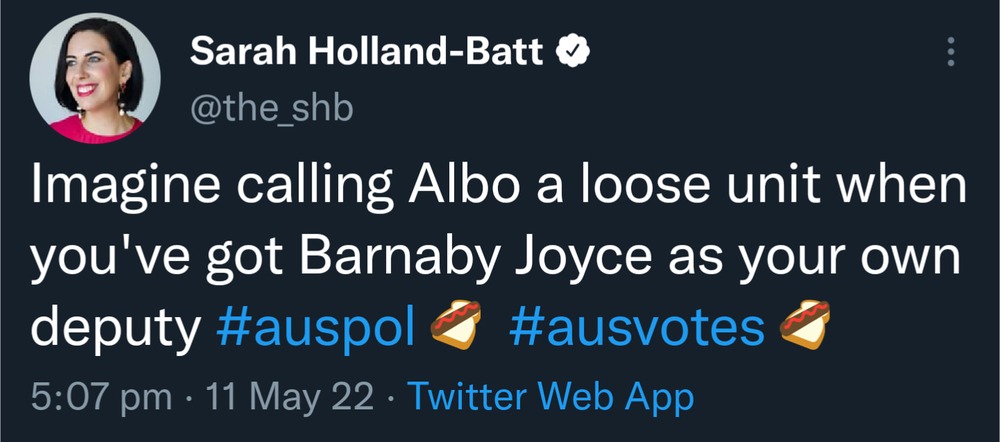Screen dimensions: 1000x442
Task: Open Sarah Holland-Batt's profile photo
Action: click(95, 79)
